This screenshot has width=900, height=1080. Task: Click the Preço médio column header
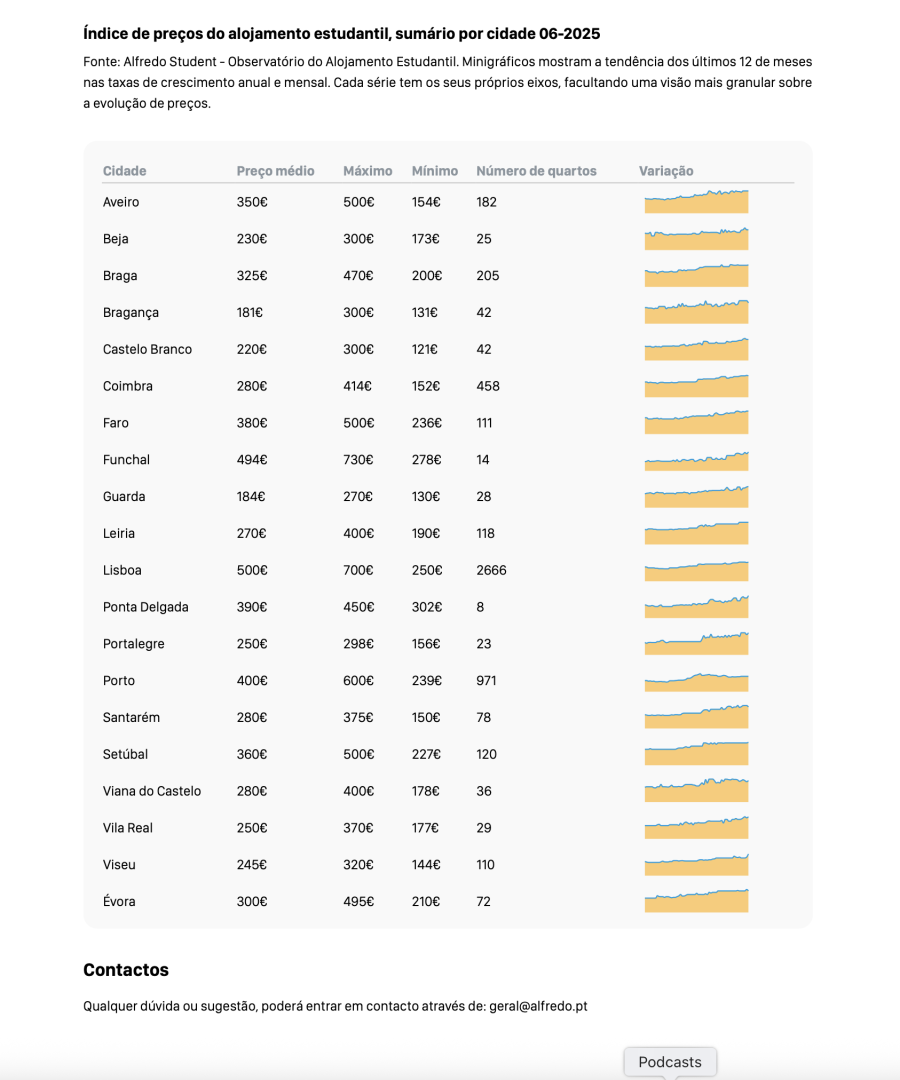275,171
